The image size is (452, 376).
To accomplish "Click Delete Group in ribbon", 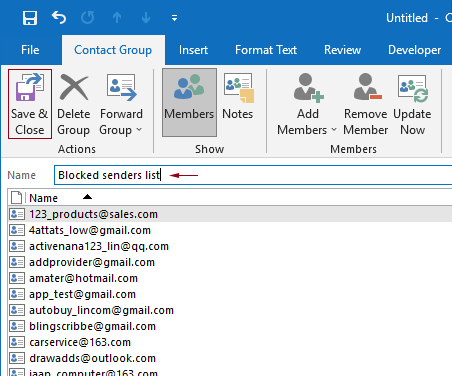I will (74, 104).
